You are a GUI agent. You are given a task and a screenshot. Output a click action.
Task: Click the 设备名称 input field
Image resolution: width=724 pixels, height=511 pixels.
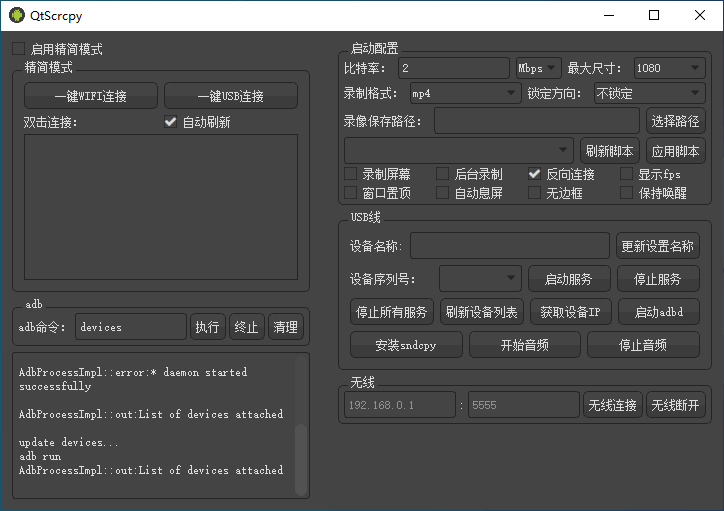click(510, 246)
